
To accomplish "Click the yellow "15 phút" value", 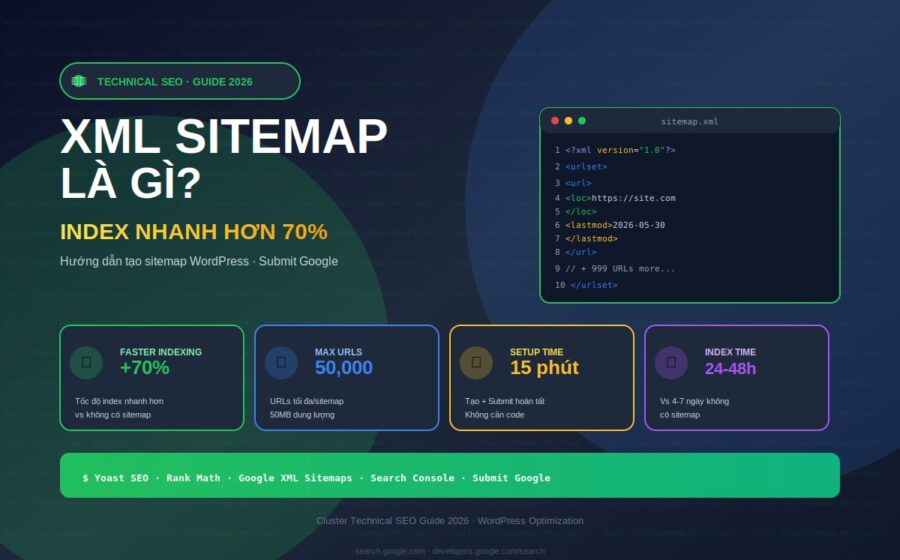I will click(x=544, y=368).
